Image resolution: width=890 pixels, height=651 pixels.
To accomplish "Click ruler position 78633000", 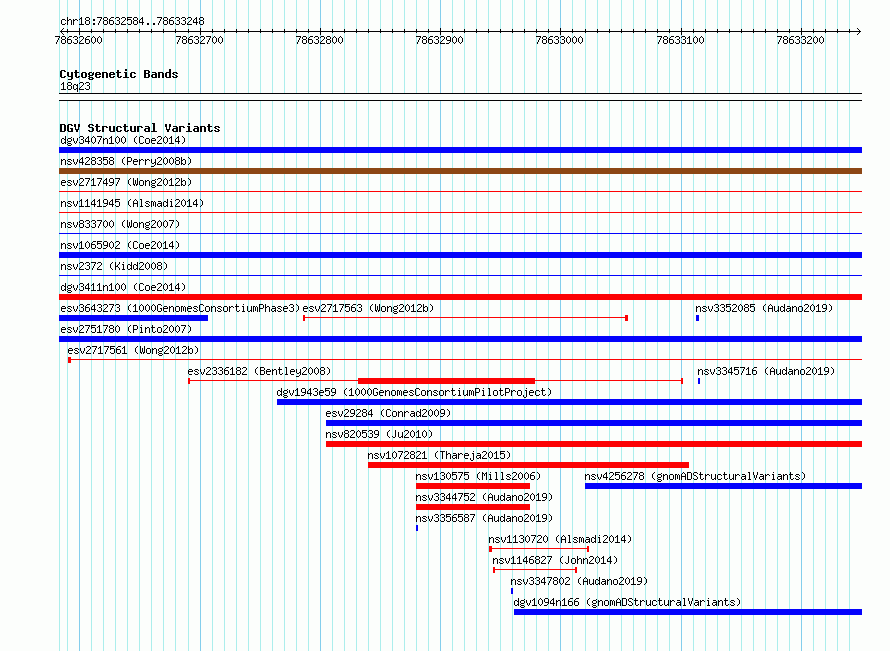I will pyautogui.click(x=560, y=40).
